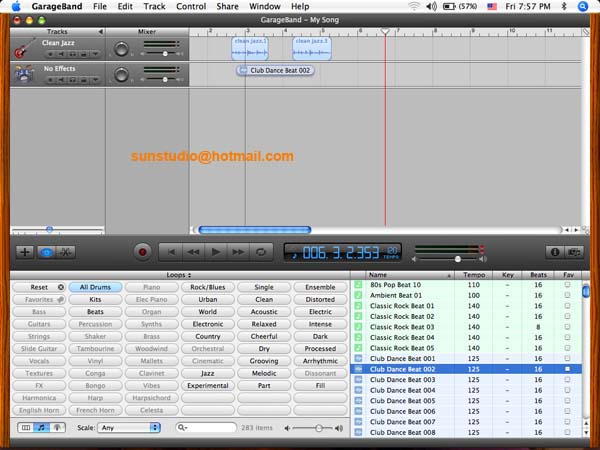Select Classic Rock Beat 03 loop row

(x=466, y=327)
